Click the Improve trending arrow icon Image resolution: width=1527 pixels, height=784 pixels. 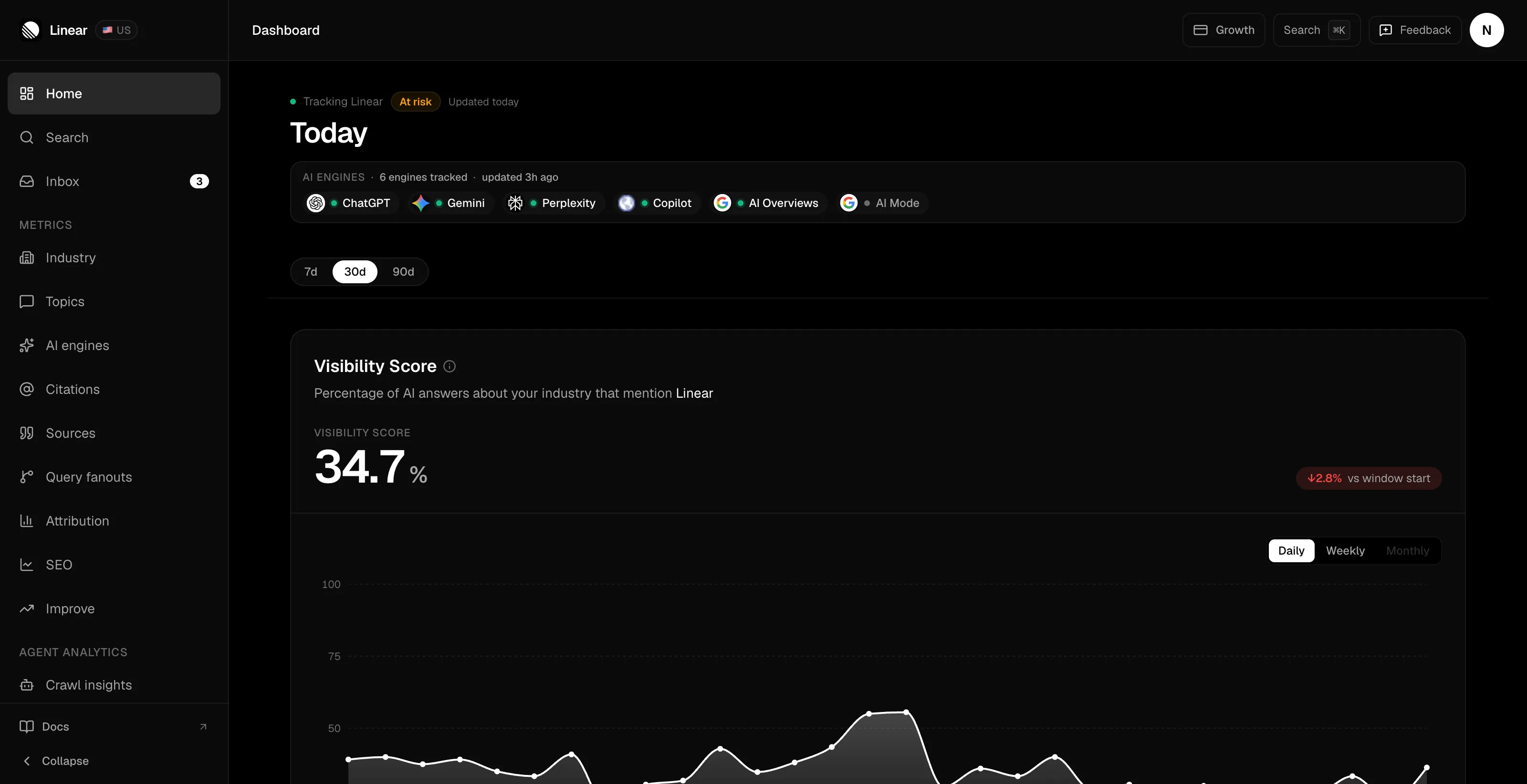(x=27, y=609)
